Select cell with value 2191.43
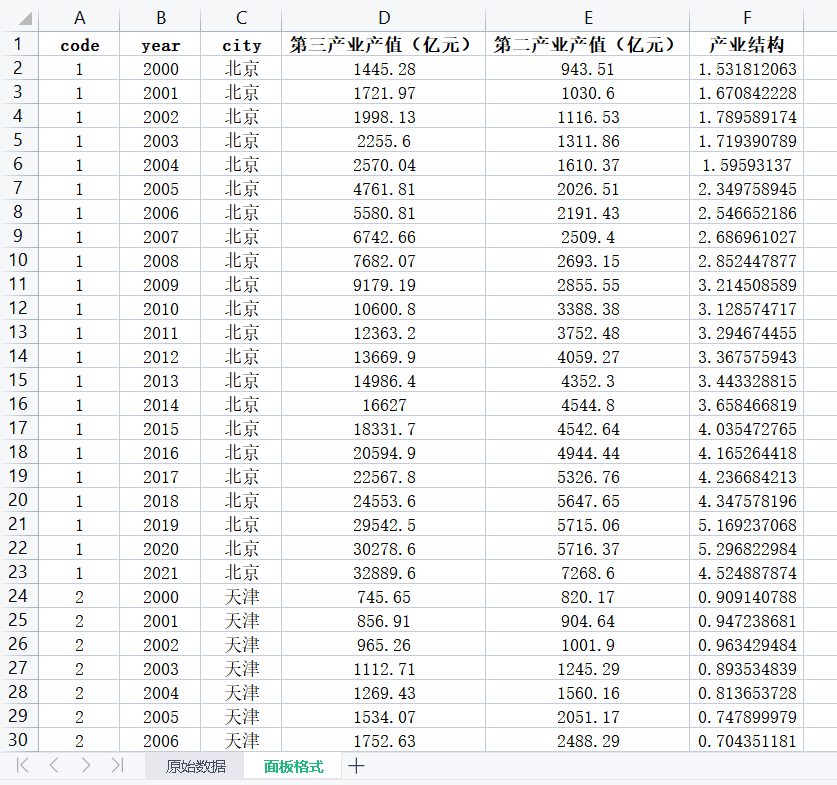 click(x=588, y=212)
